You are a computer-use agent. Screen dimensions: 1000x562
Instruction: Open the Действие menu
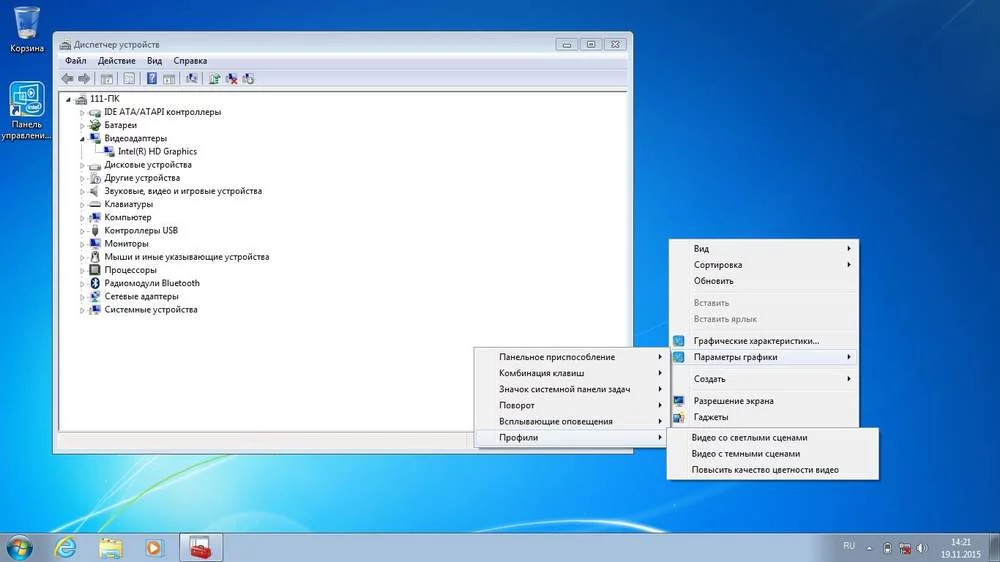pos(116,61)
